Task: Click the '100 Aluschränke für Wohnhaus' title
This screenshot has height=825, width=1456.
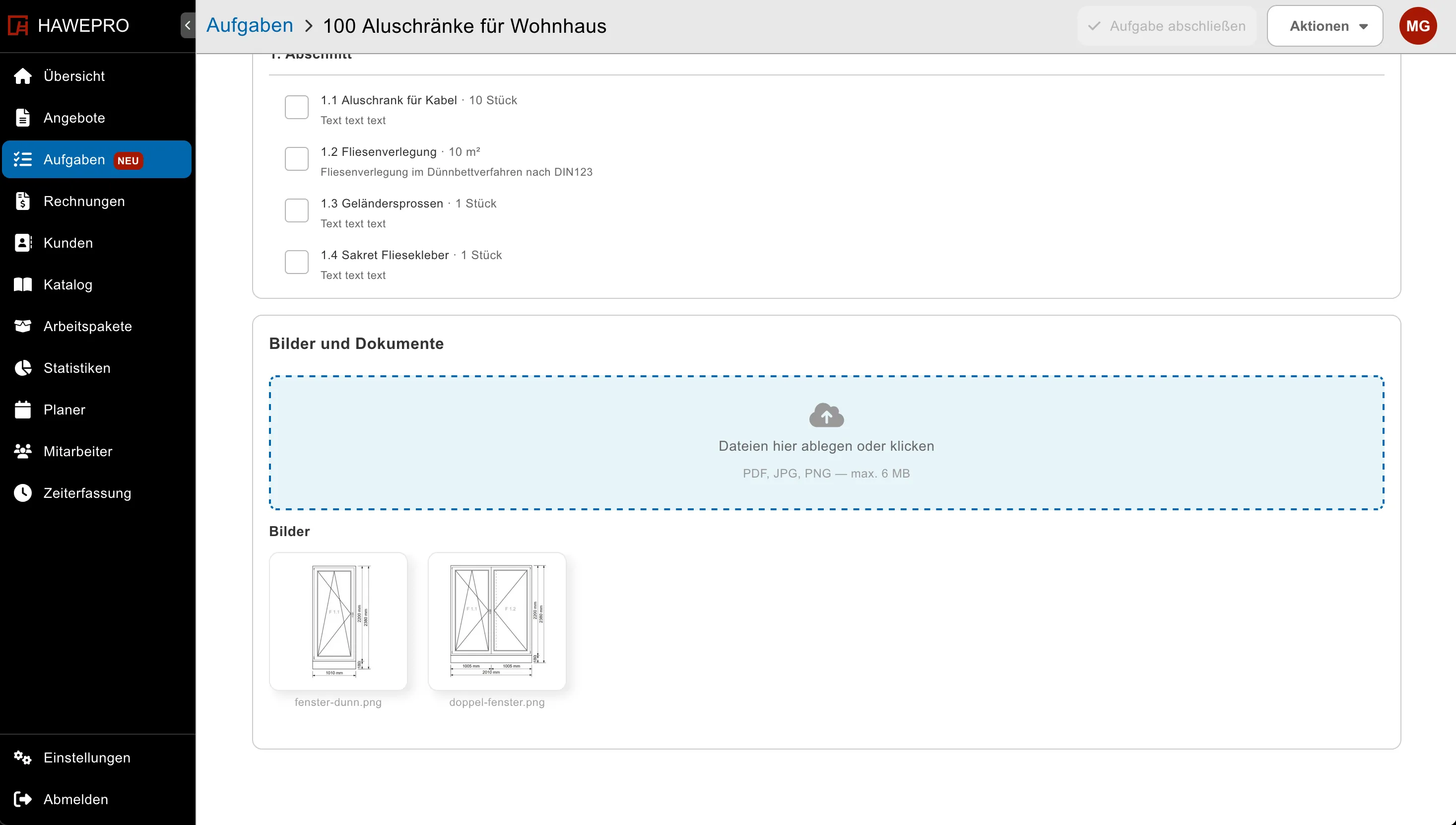Action: pyautogui.click(x=464, y=26)
